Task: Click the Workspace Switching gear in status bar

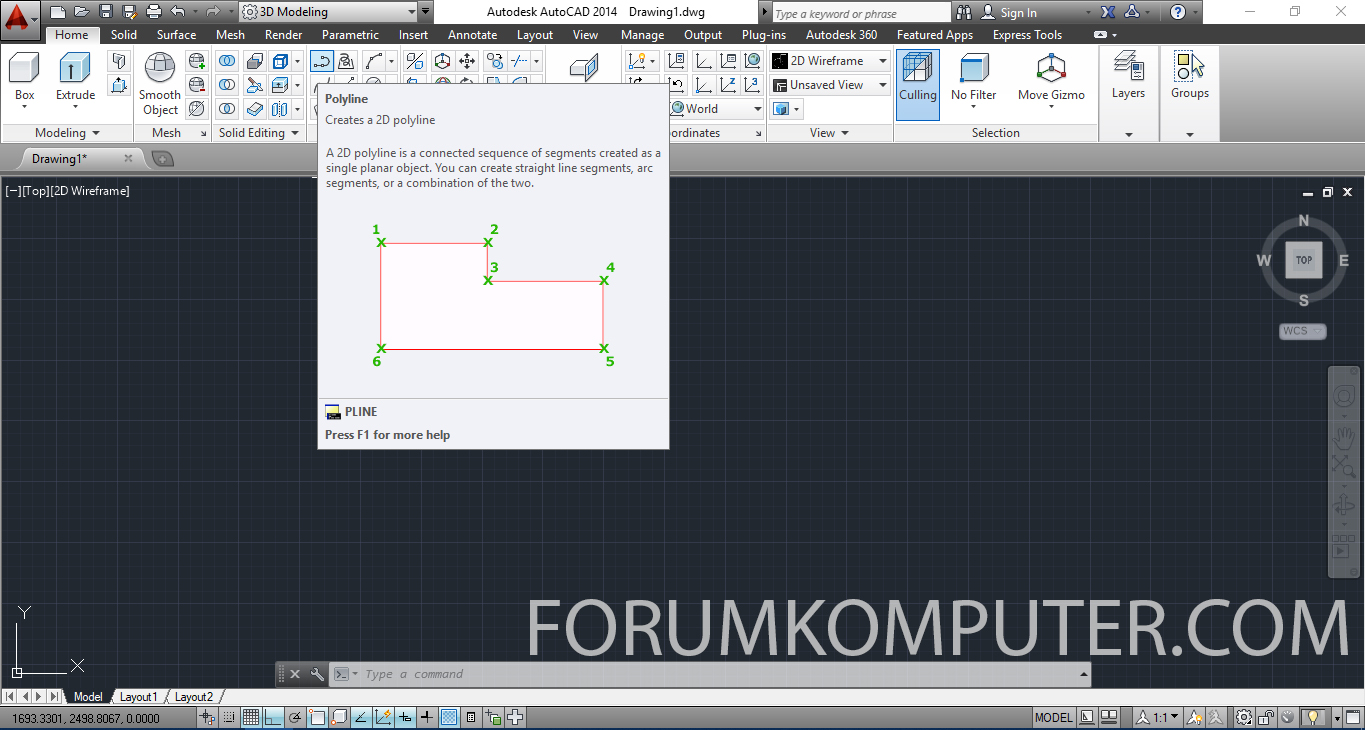Action: (x=1243, y=717)
